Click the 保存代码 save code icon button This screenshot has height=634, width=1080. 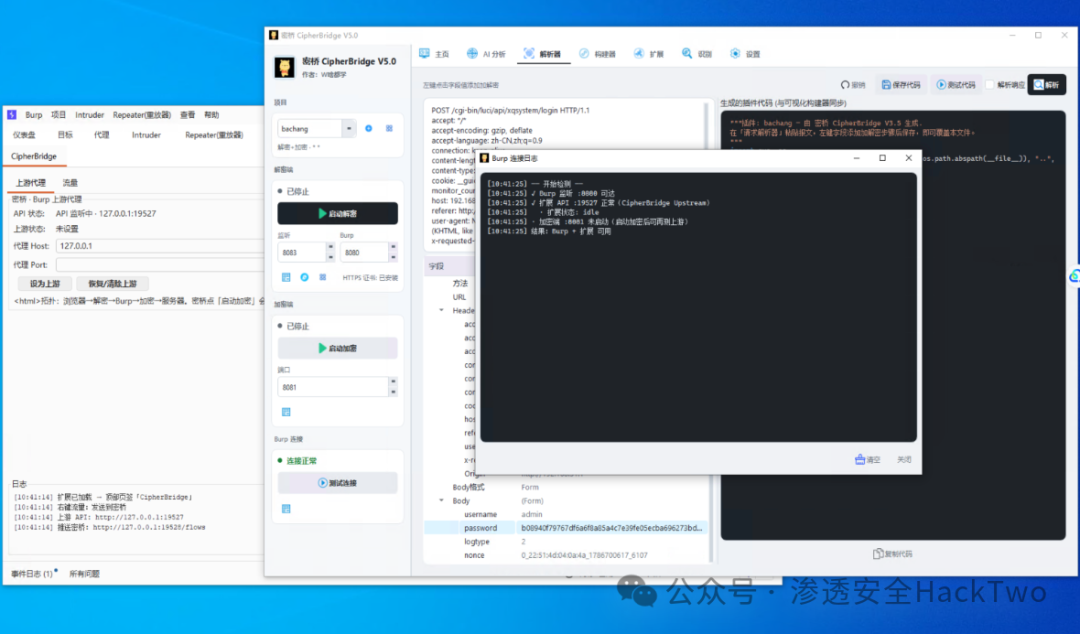coord(901,85)
